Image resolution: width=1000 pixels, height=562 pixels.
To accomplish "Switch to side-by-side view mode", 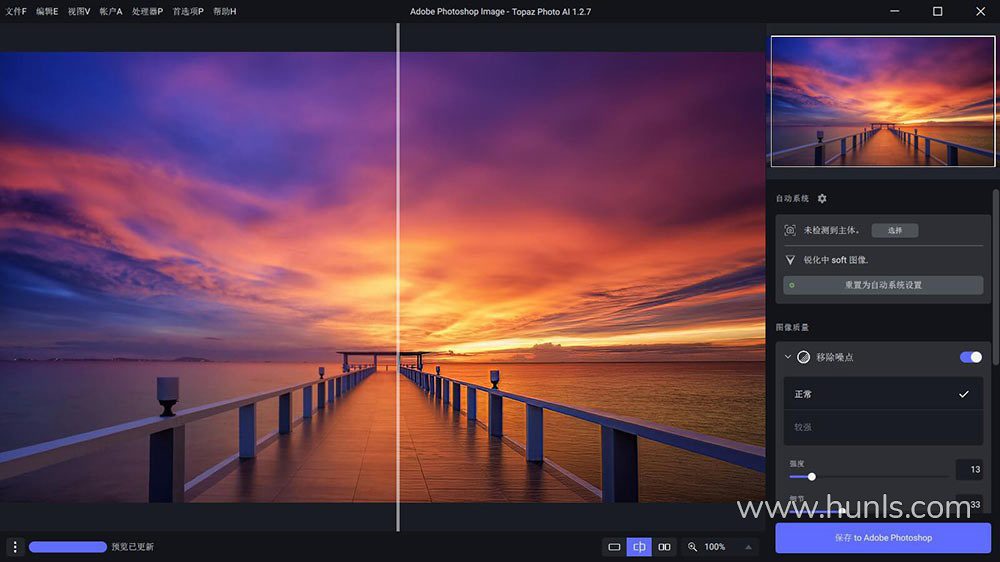I will point(664,547).
